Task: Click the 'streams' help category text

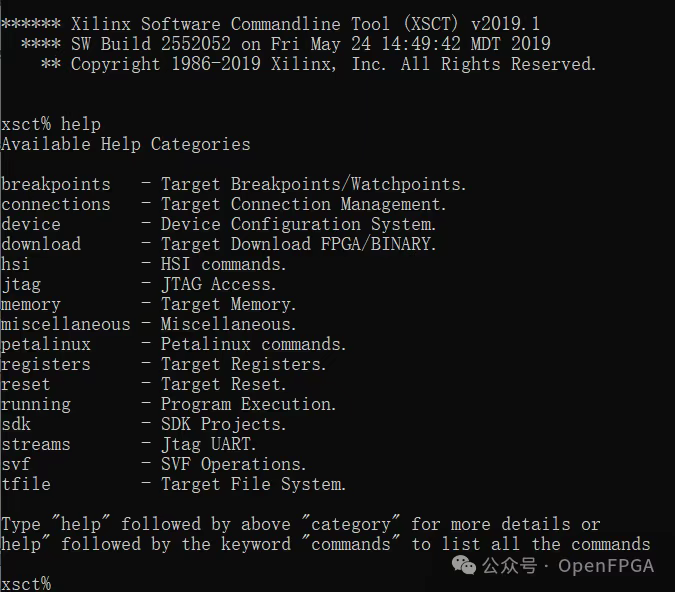Action: coord(36,444)
